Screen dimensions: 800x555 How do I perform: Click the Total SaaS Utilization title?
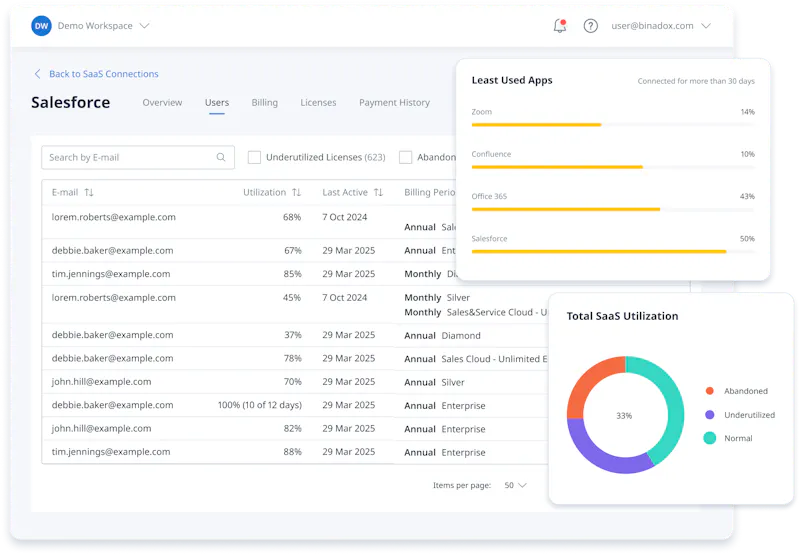click(x=622, y=316)
